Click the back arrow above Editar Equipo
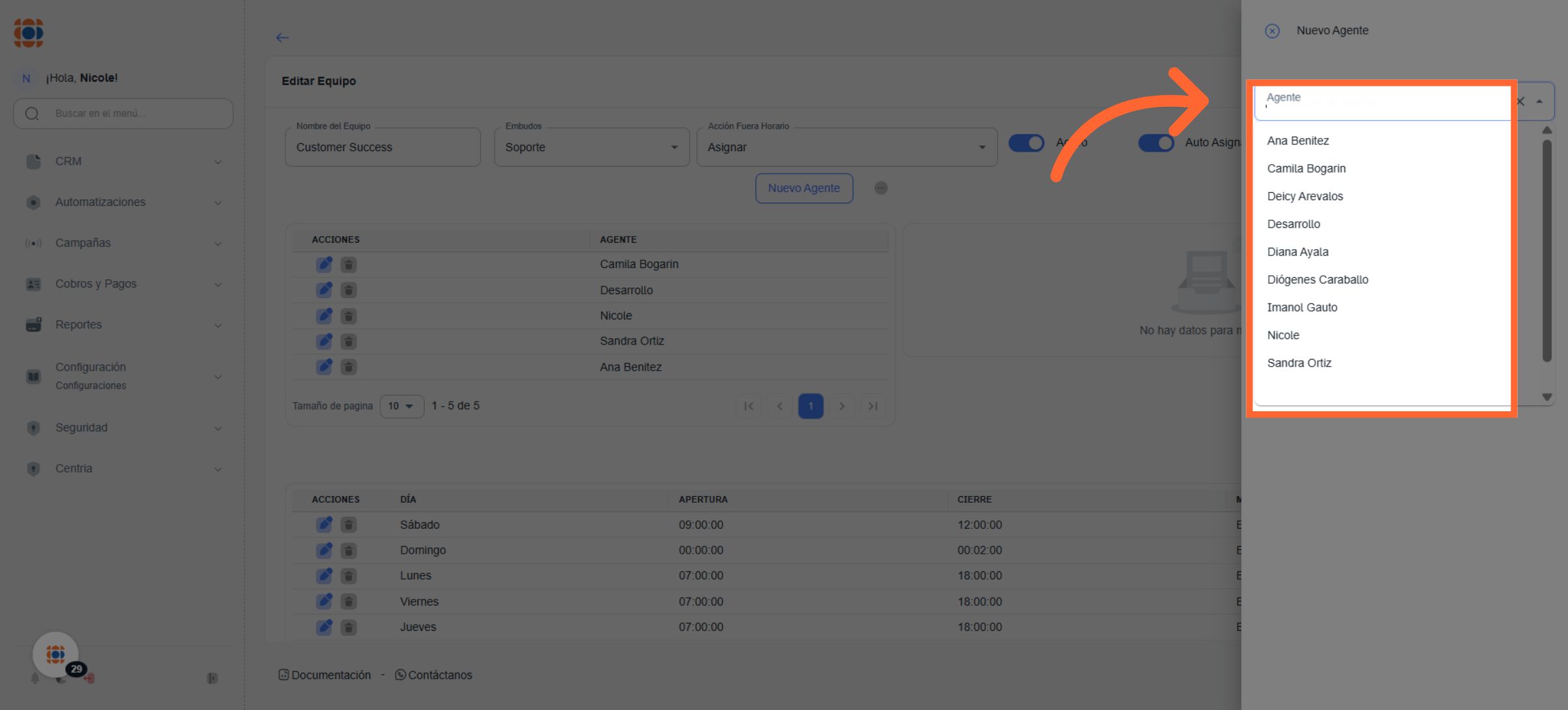Image resolution: width=1568 pixels, height=710 pixels. tap(282, 38)
